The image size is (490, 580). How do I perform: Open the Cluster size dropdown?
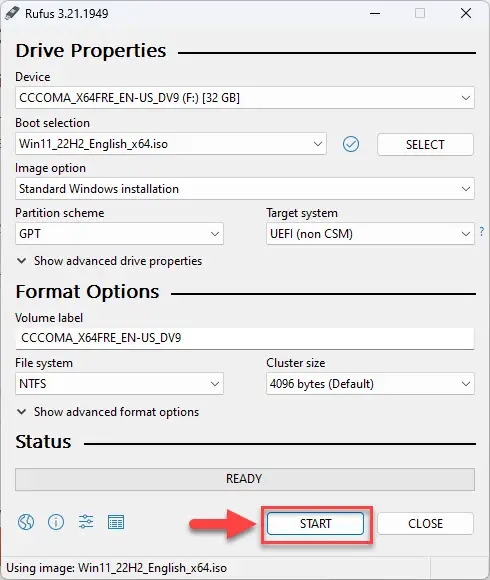coord(370,384)
